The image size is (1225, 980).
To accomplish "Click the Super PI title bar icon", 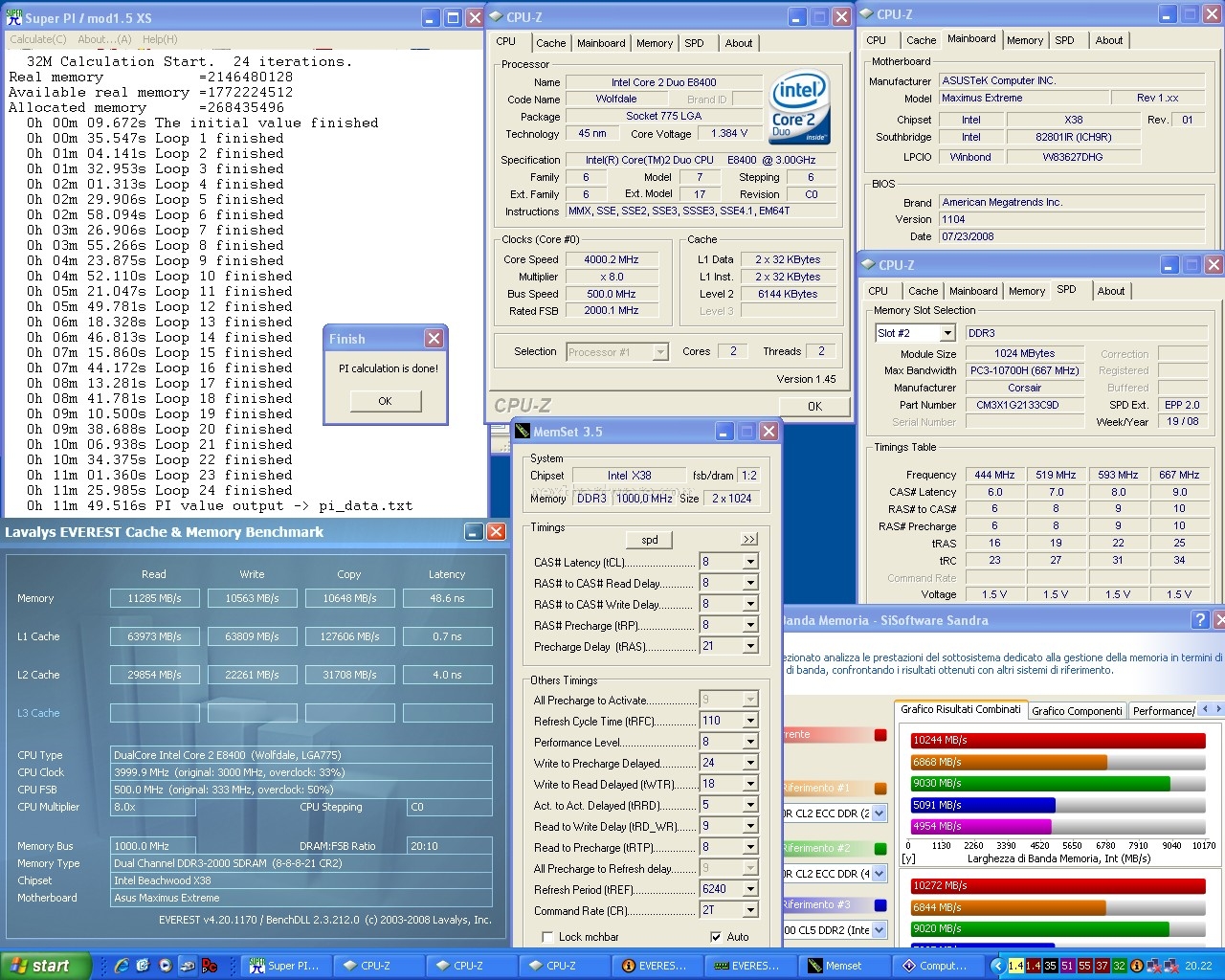I will 14,17.
